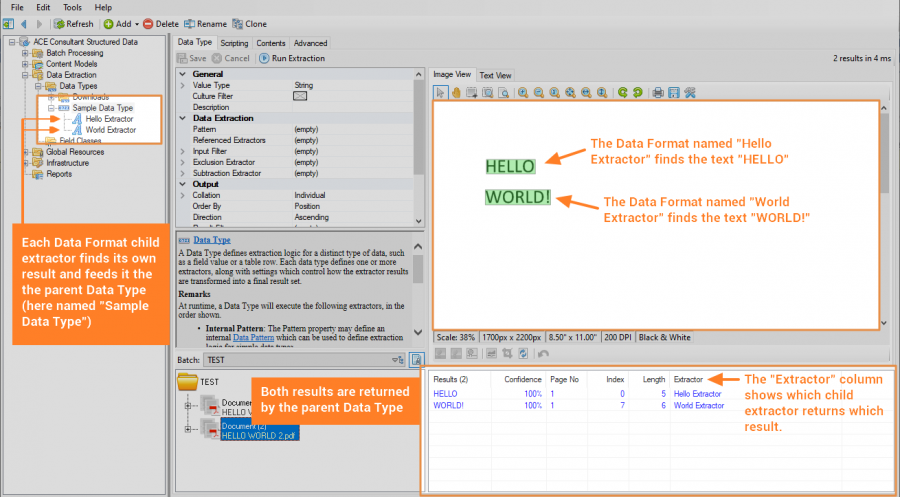Viewport: 900px width, 497px height.
Task: Save image using the floppy disk icon
Action: pos(674,92)
